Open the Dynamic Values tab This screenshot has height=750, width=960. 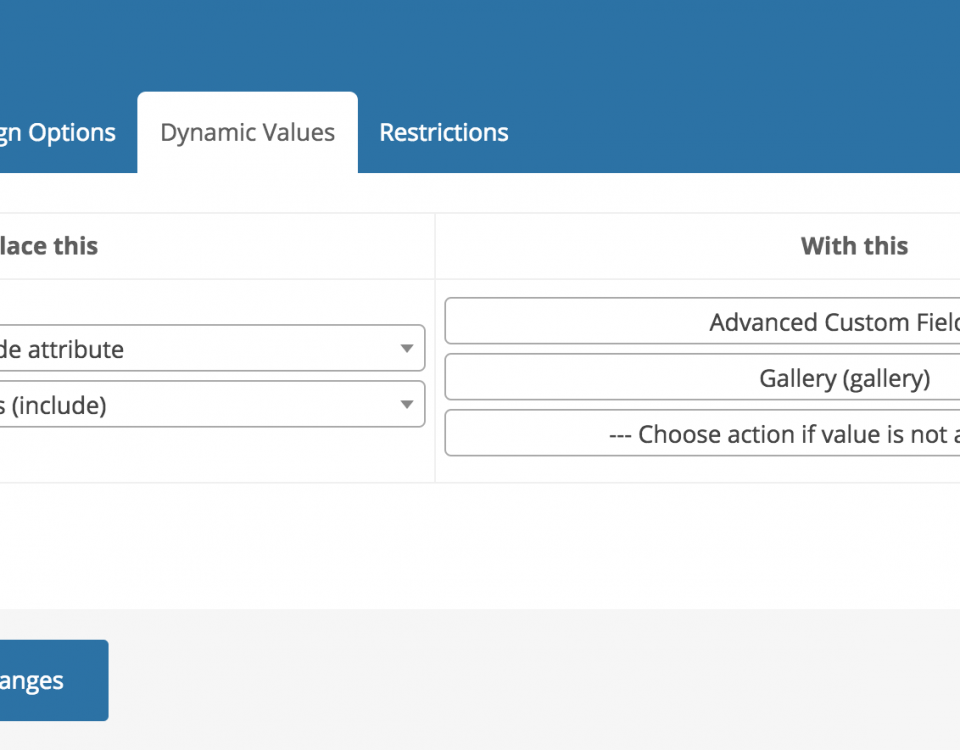[x=247, y=132]
